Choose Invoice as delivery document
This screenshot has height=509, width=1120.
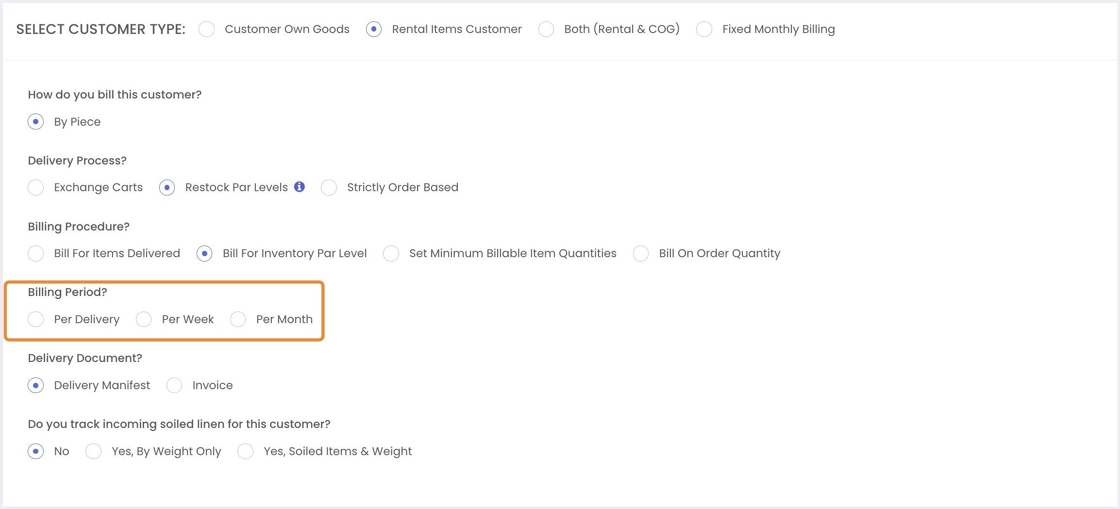coord(175,386)
